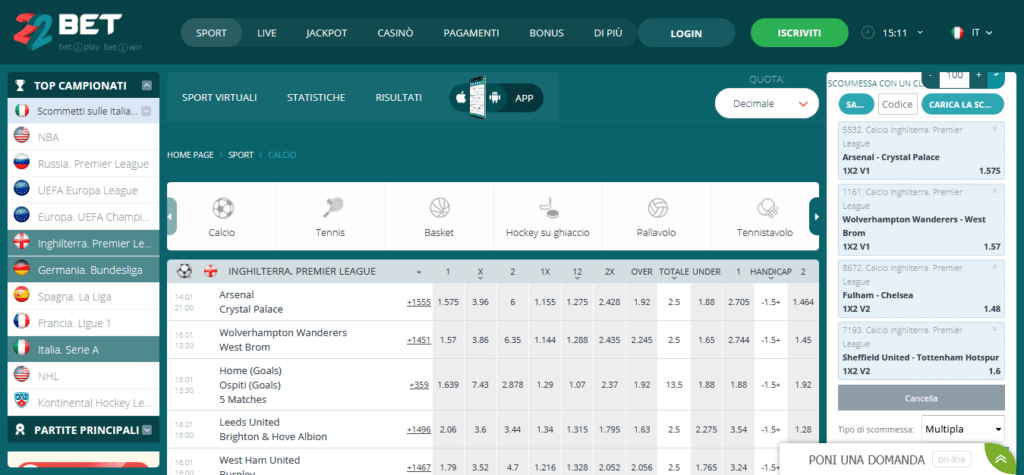Click the Codice input field
This screenshot has height=475, width=1024.
point(897,105)
